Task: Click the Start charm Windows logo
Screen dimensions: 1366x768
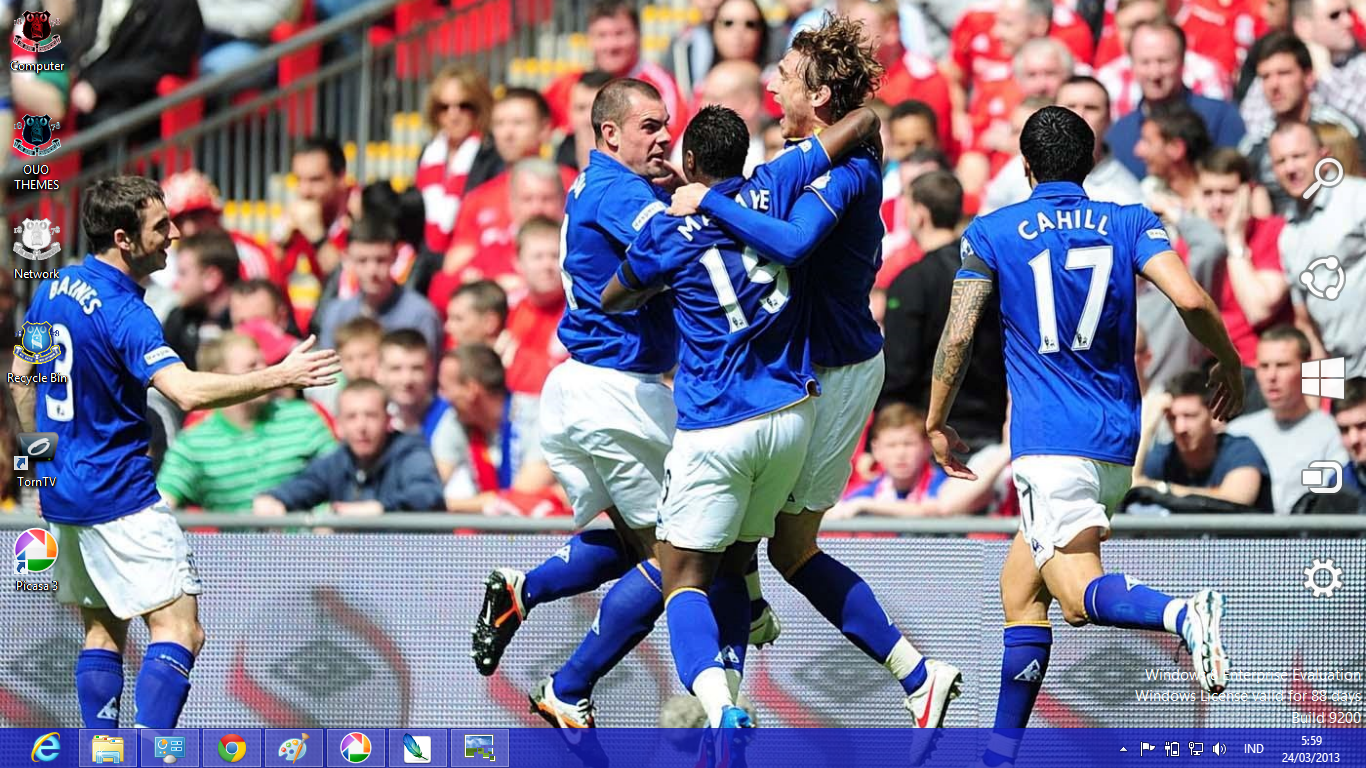Action: pos(1323,378)
